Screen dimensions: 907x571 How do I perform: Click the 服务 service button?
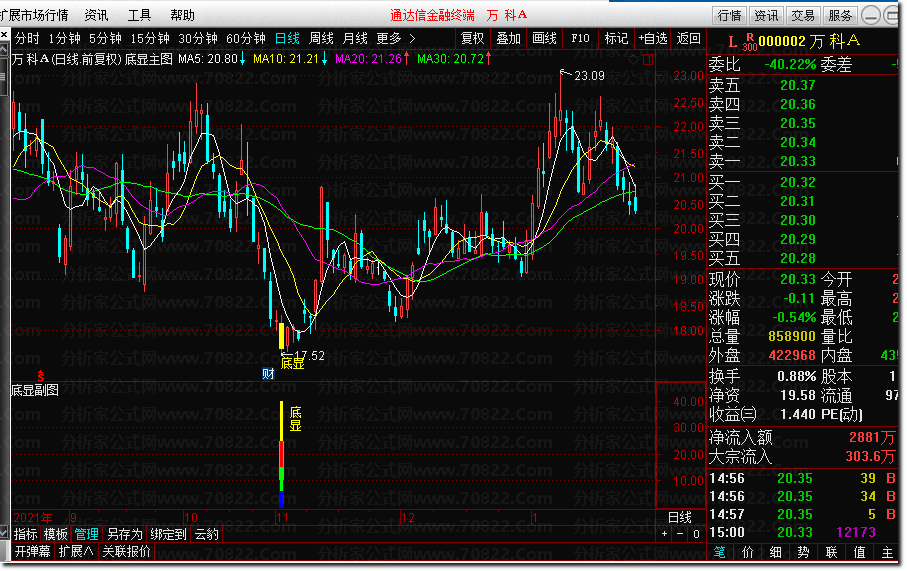tap(840, 16)
